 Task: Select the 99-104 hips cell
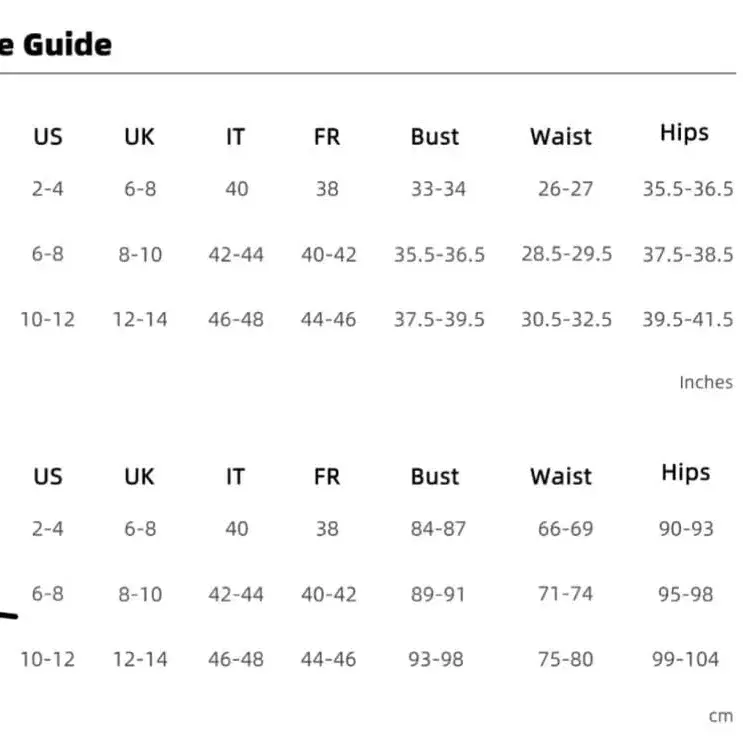(x=686, y=659)
